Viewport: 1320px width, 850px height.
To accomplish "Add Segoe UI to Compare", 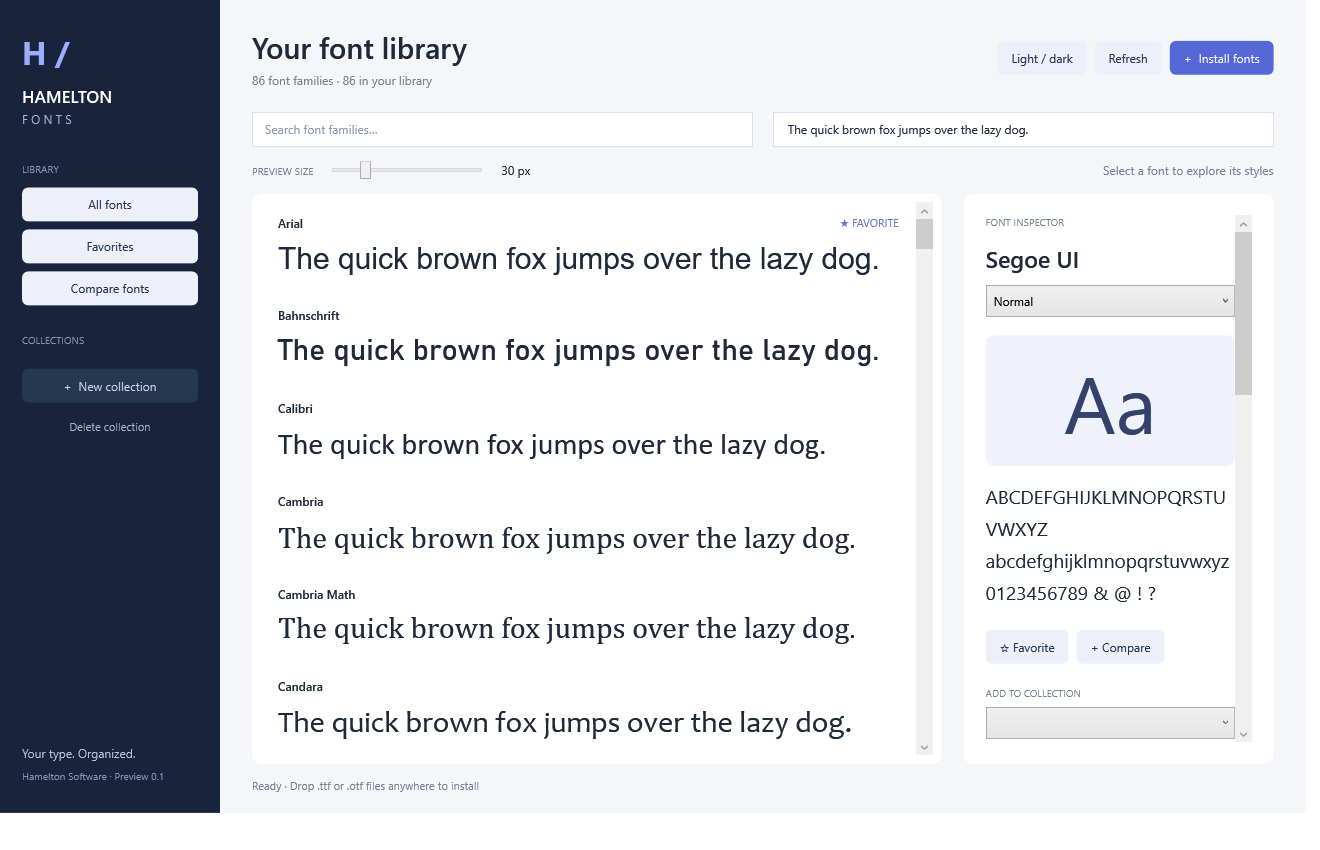I will [1120, 647].
